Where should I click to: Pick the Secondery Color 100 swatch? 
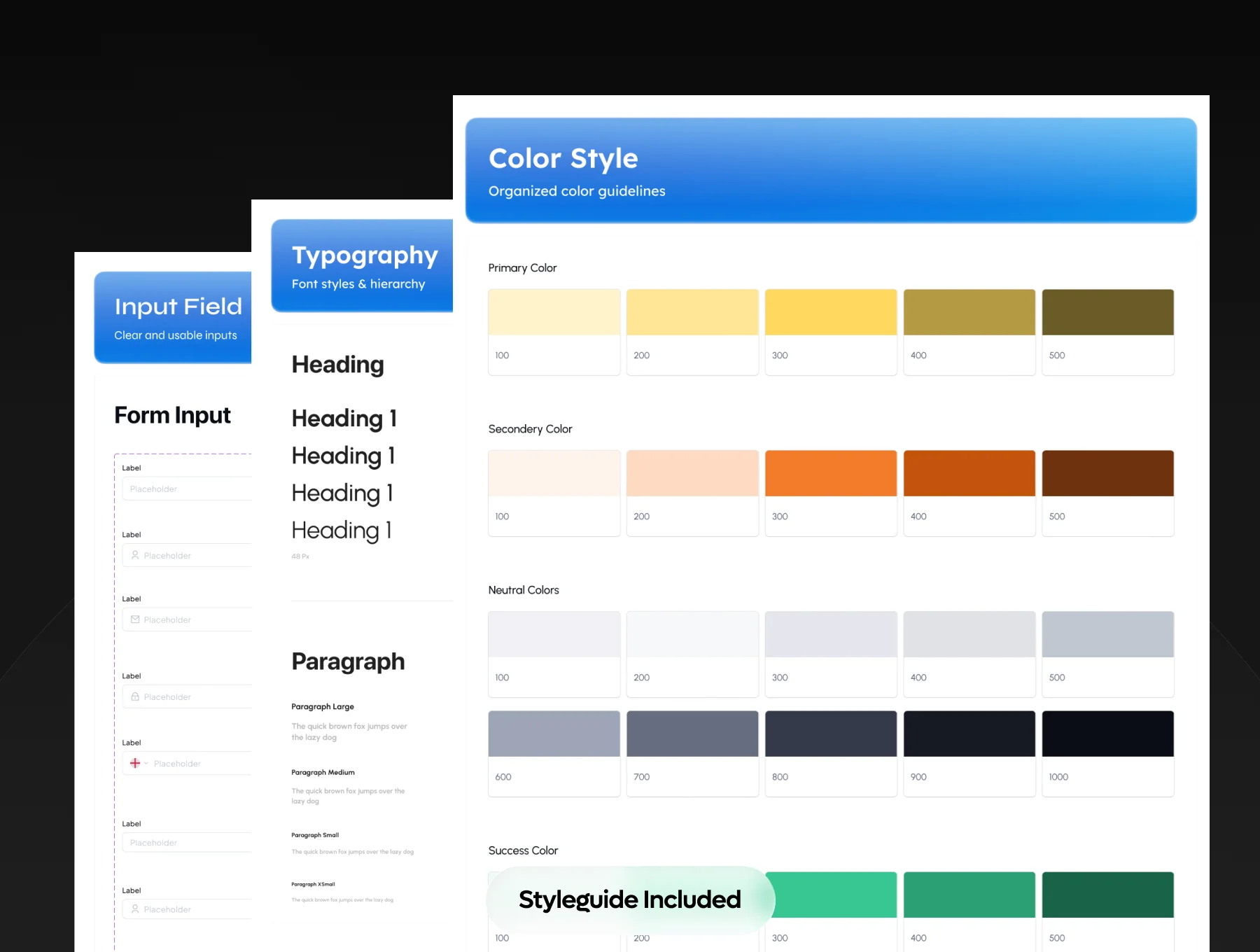554,493
